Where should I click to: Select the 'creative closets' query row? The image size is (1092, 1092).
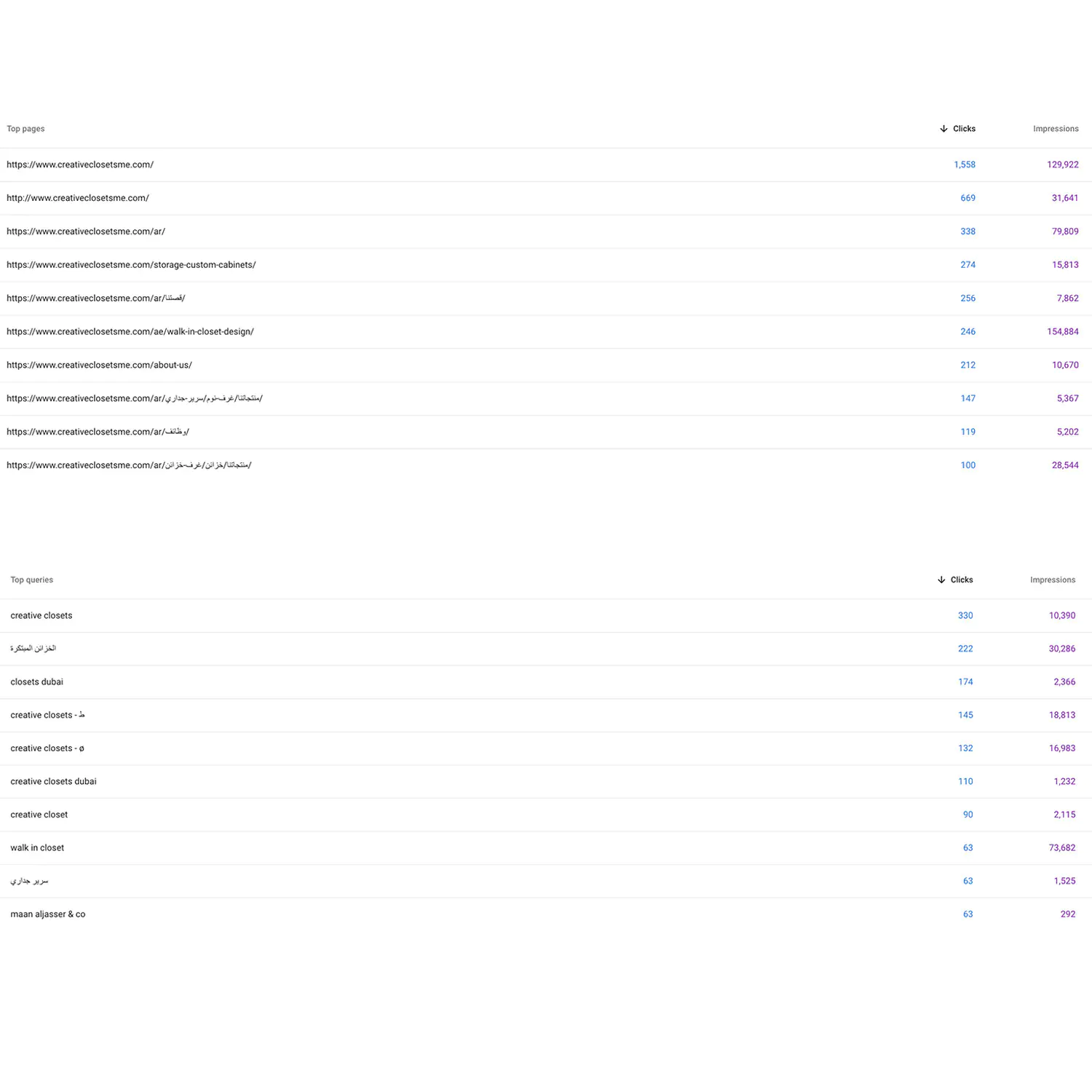point(41,616)
